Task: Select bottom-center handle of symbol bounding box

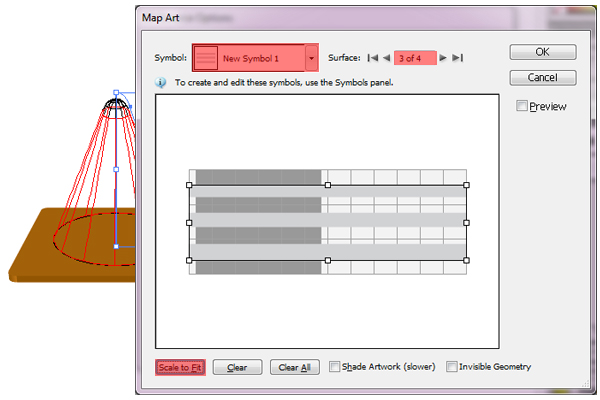Action: coord(328,261)
